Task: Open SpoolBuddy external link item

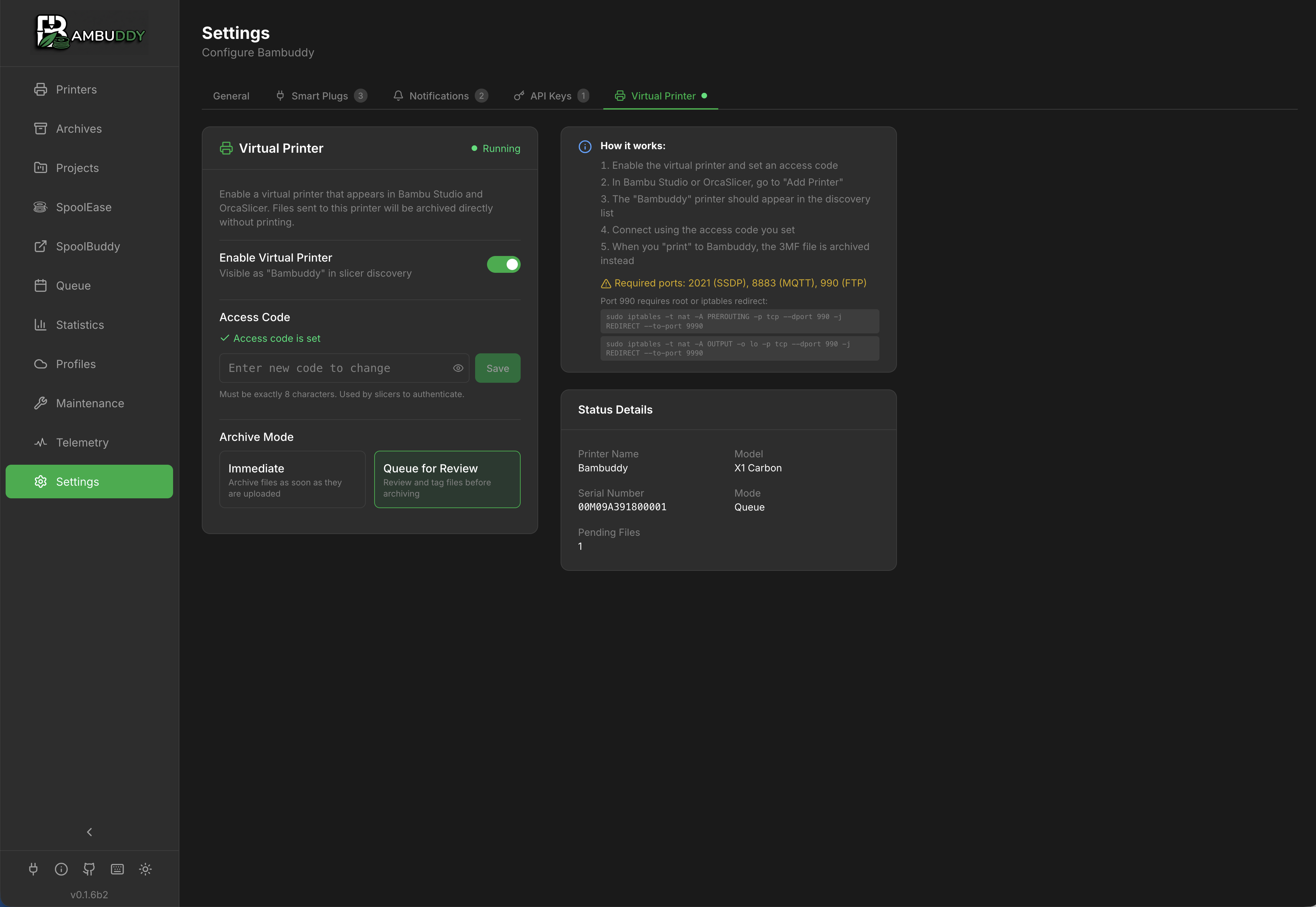Action: click(x=88, y=246)
